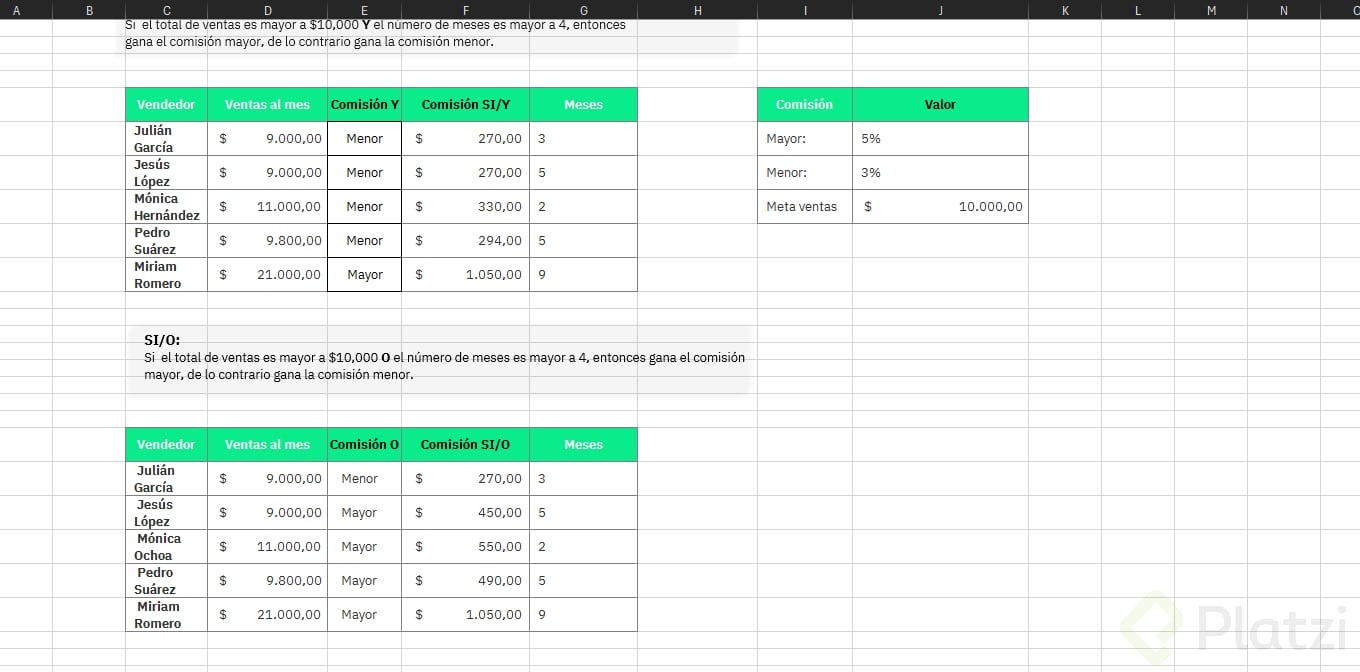The image size is (1360, 672).
Task: Select 1.050,00 cell in the Comisión SI/Y column
Action: coord(465,275)
